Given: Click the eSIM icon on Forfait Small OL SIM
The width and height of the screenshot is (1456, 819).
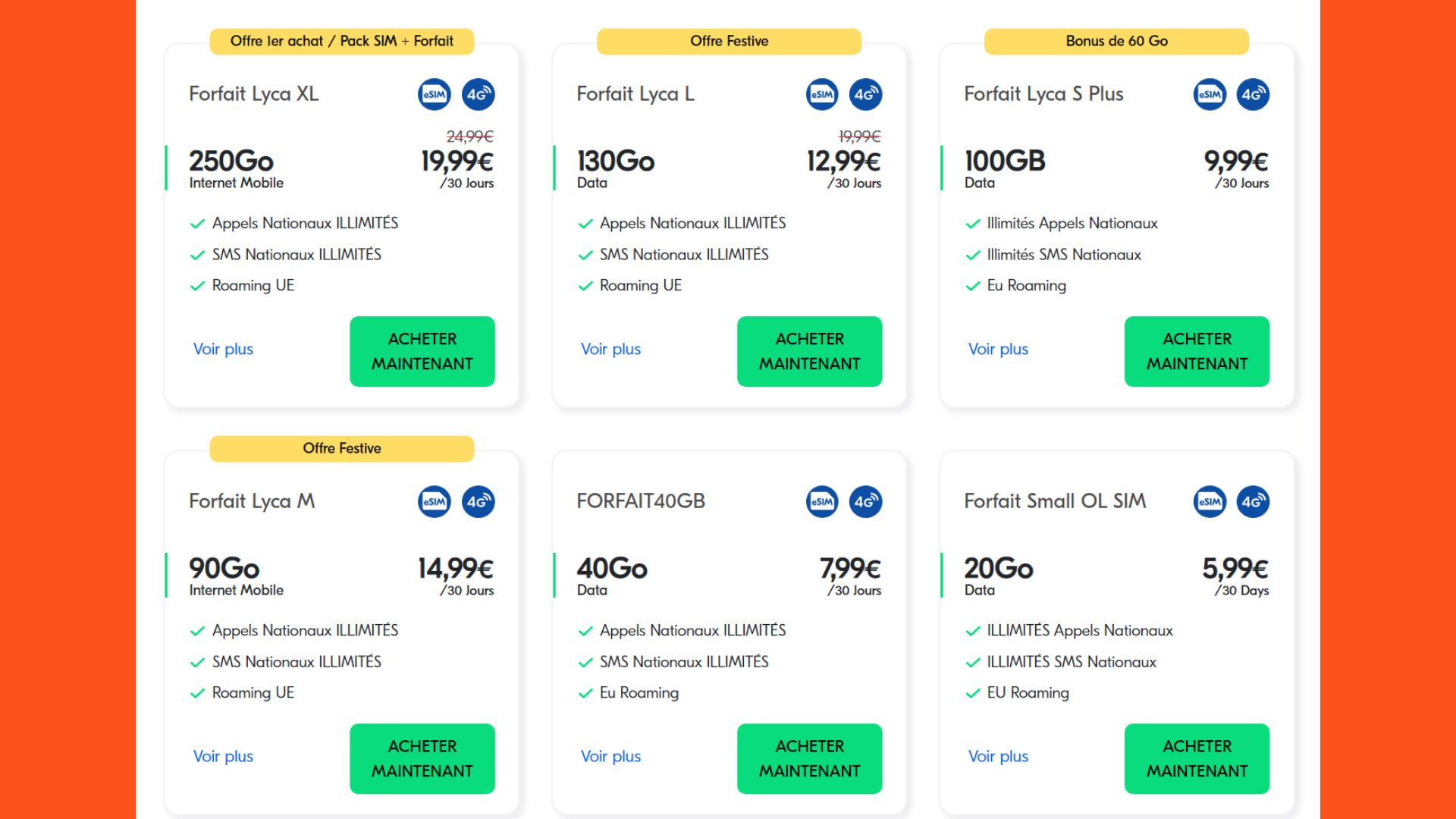Looking at the screenshot, I should tap(1210, 502).
